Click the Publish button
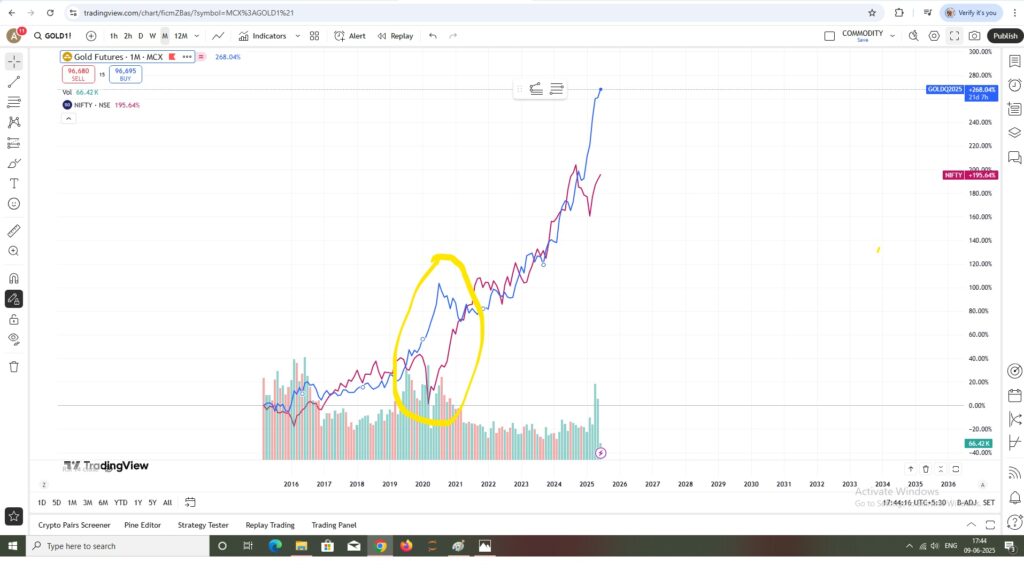 pos(1005,36)
